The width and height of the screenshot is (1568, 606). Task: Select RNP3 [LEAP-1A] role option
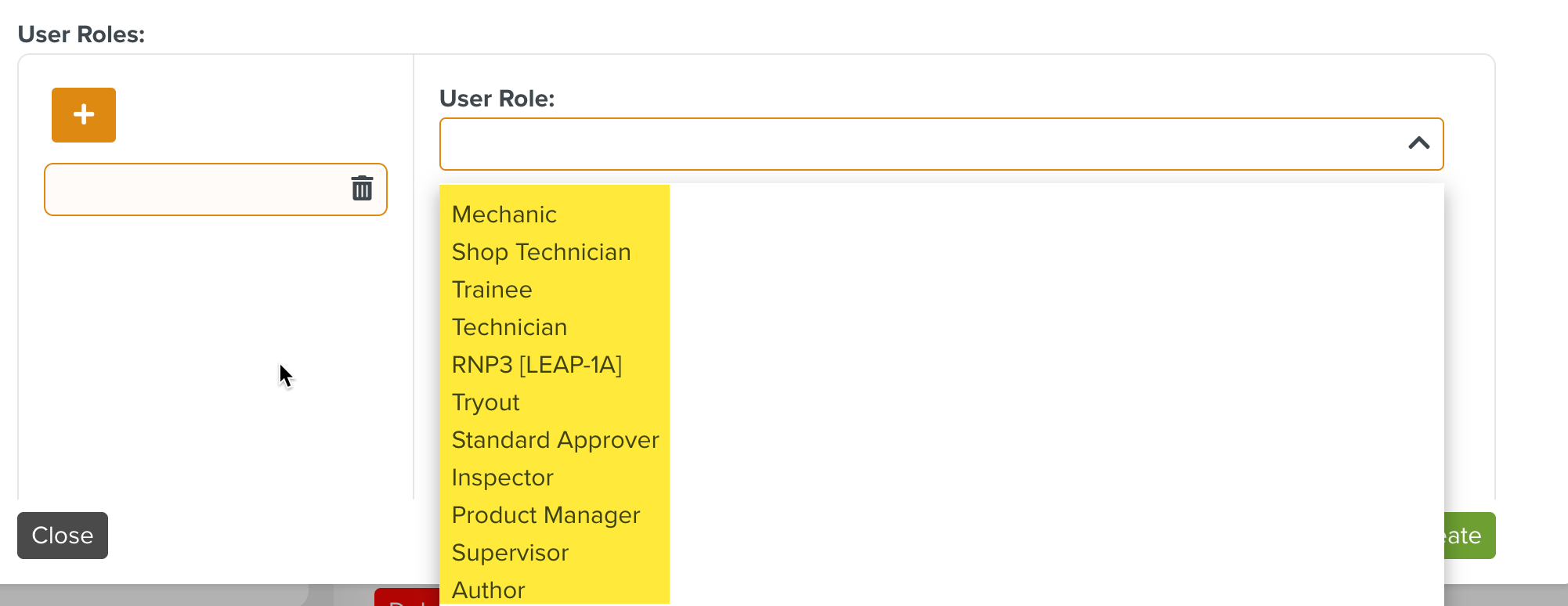point(537,364)
